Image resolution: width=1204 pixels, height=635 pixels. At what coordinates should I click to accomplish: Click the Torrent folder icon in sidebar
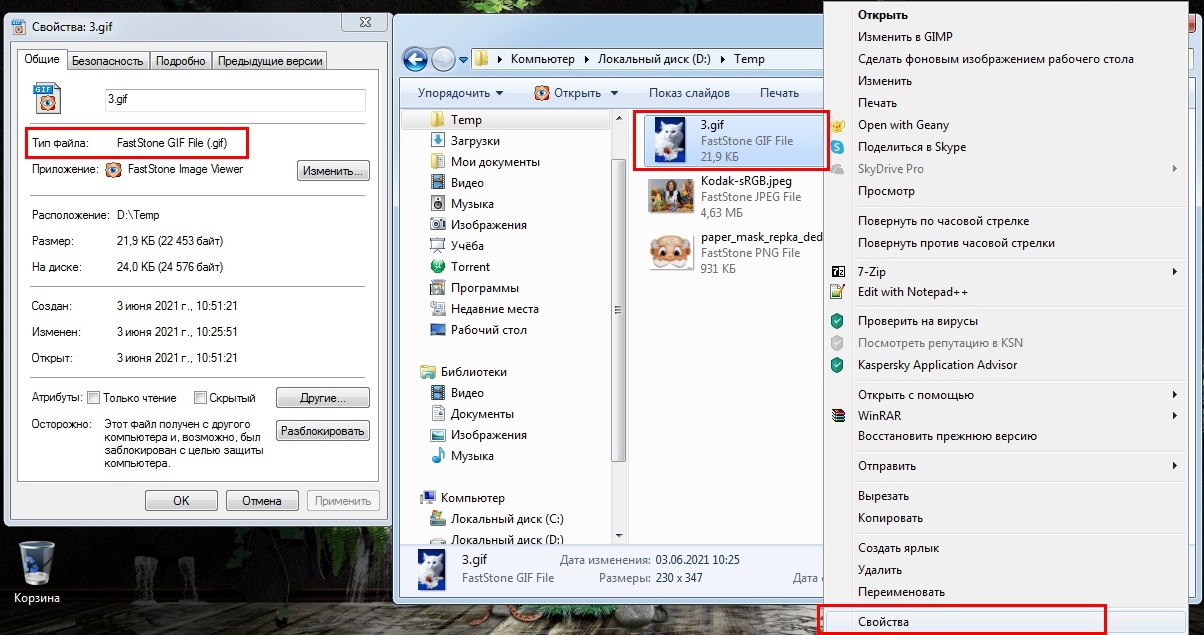click(x=437, y=267)
